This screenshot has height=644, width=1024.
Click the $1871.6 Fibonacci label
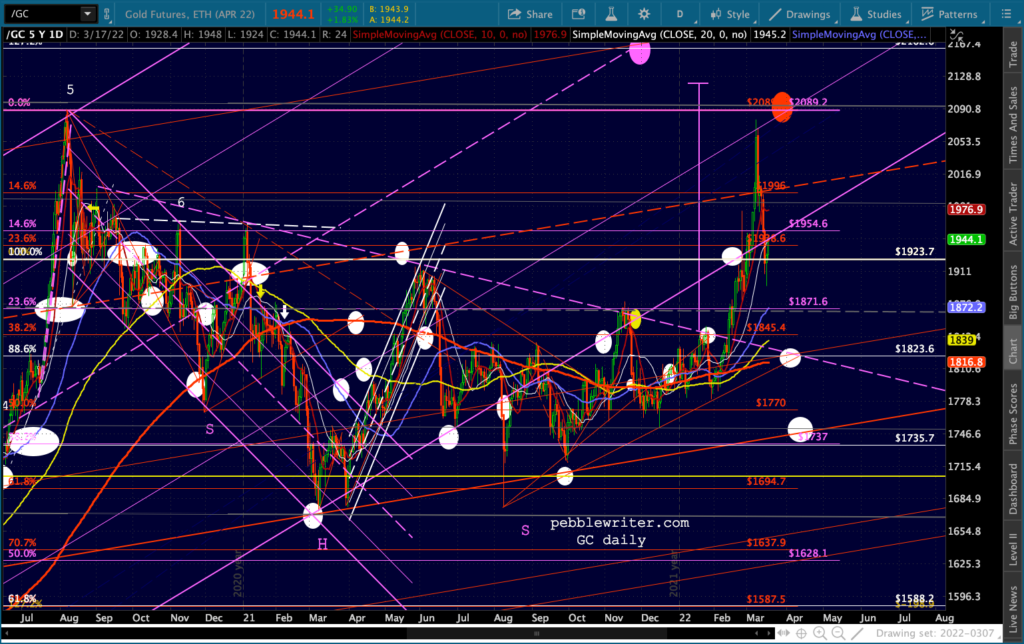(x=808, y=302)
